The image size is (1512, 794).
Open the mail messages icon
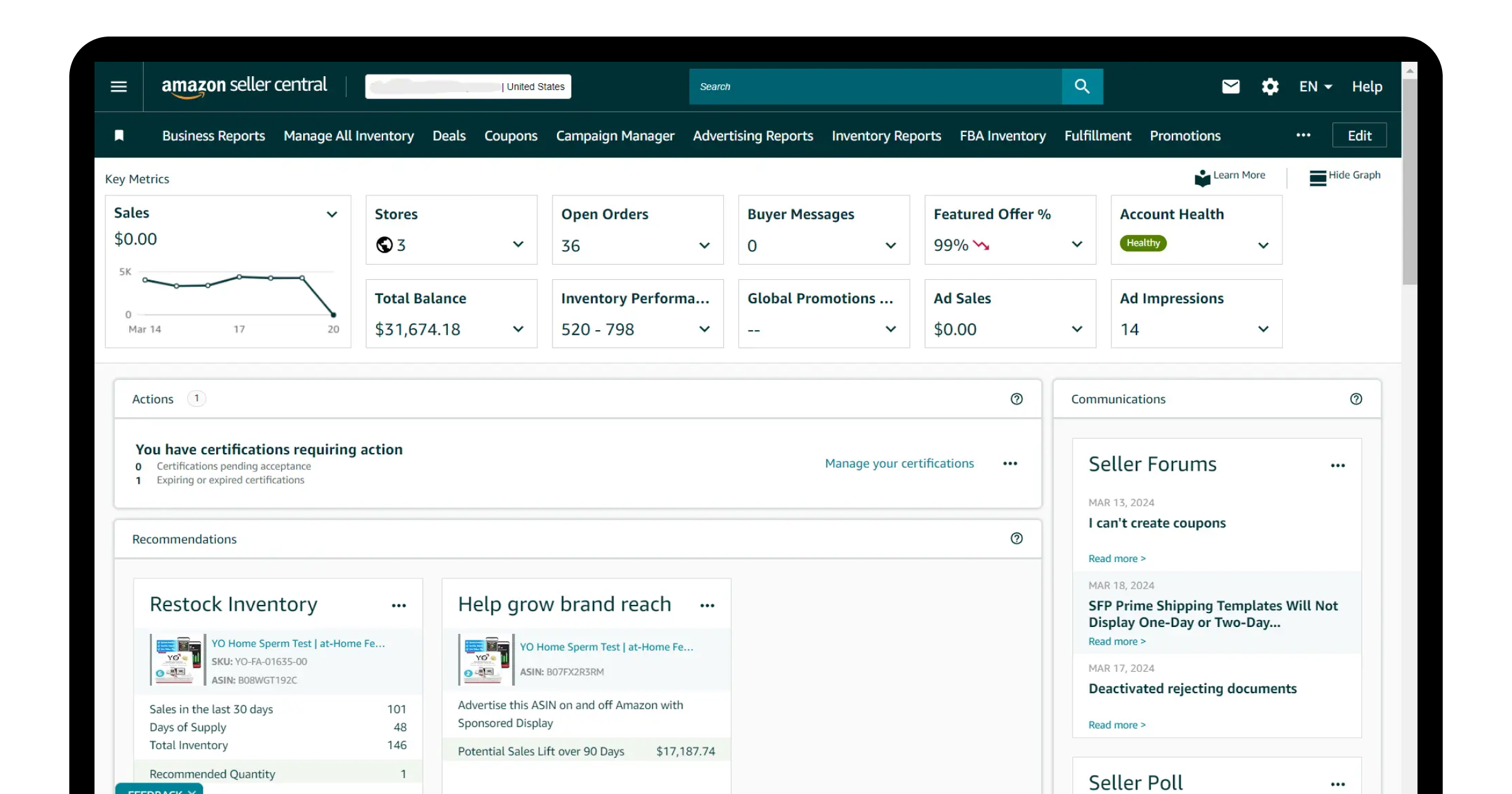[x=1230, y=86]
